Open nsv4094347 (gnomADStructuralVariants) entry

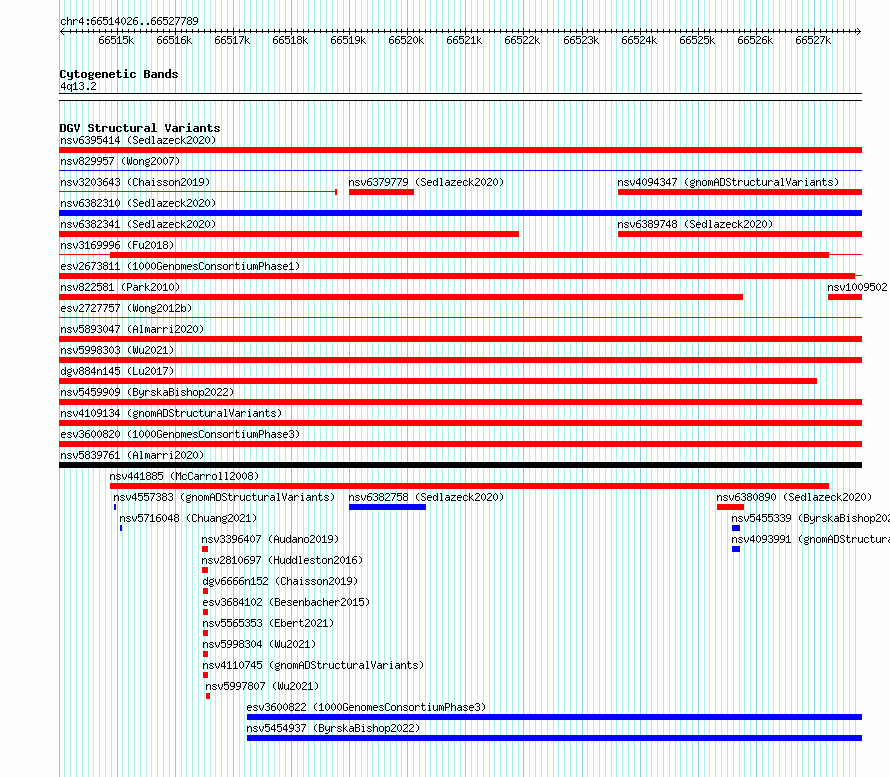coord(728,182)
